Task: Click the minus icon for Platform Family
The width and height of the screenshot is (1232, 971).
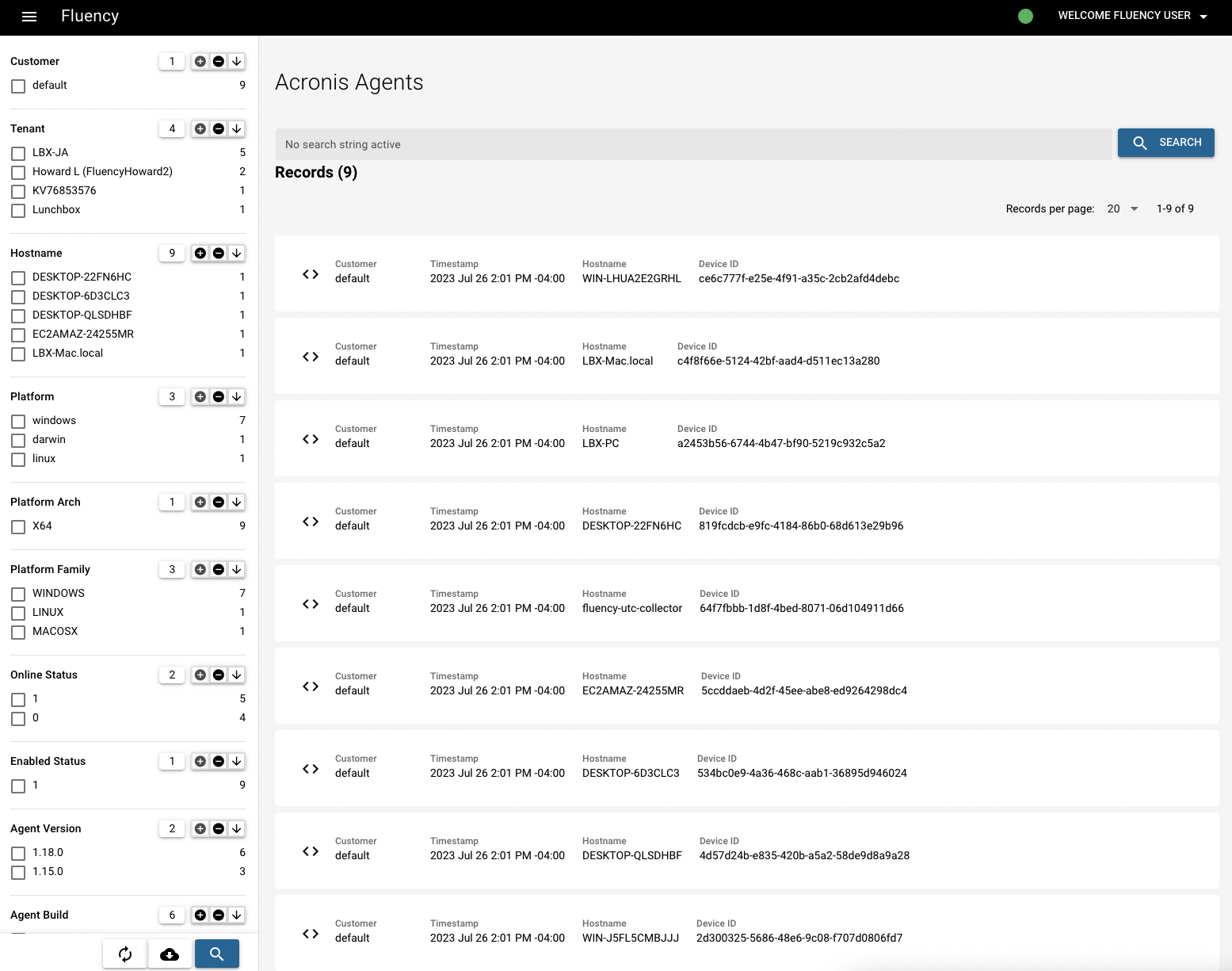Action: click(219, 569)
